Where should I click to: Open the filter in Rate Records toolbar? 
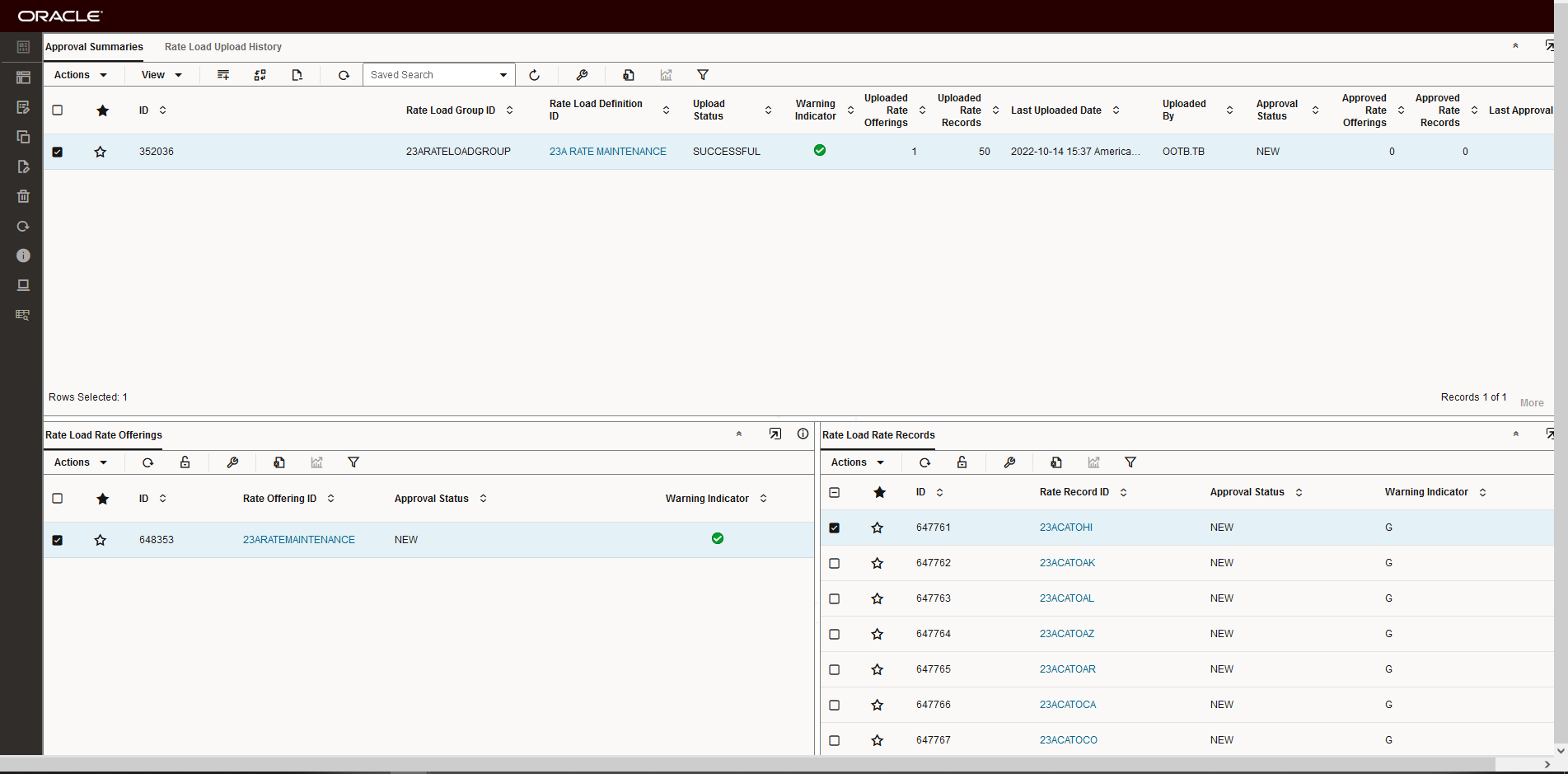[x=1130, y=462]
